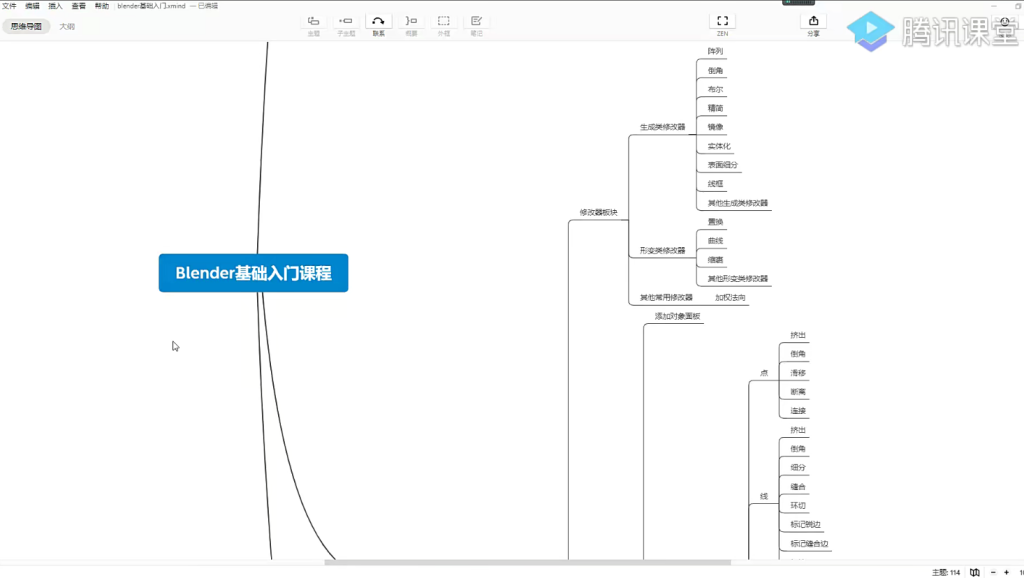Select the 表面细分 topic

click(722, 165)
